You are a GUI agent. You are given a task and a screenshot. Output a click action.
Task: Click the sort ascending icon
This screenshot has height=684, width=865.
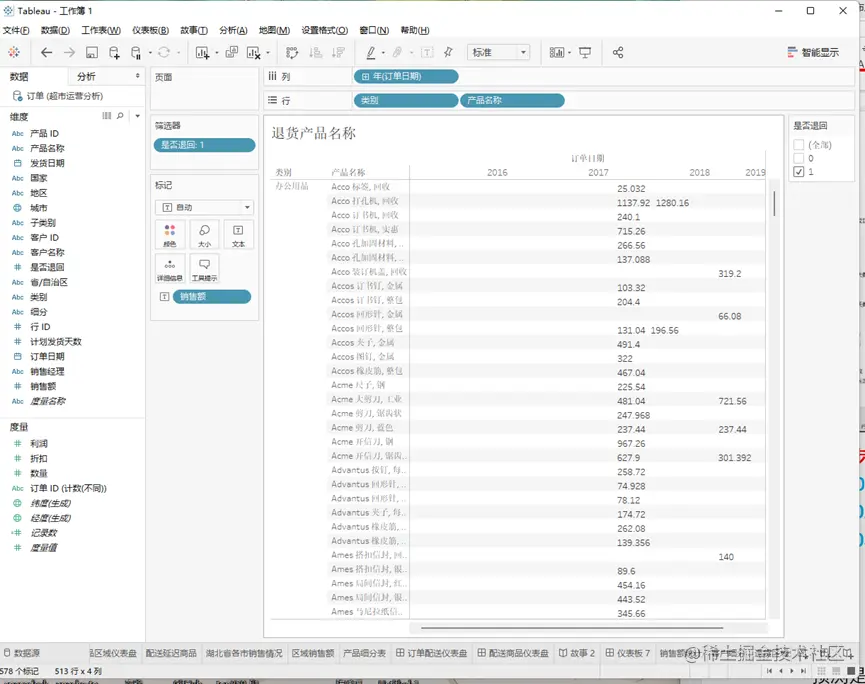(316, 52)
